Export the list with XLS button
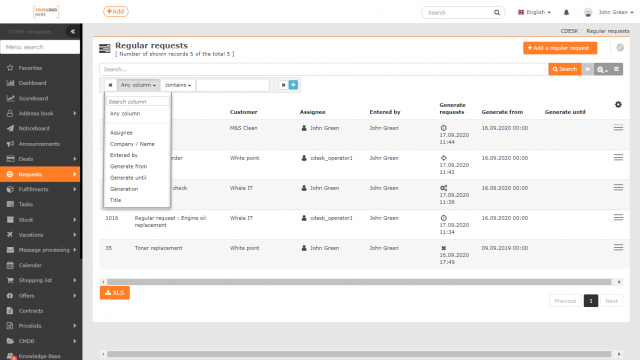 [115, 293]
